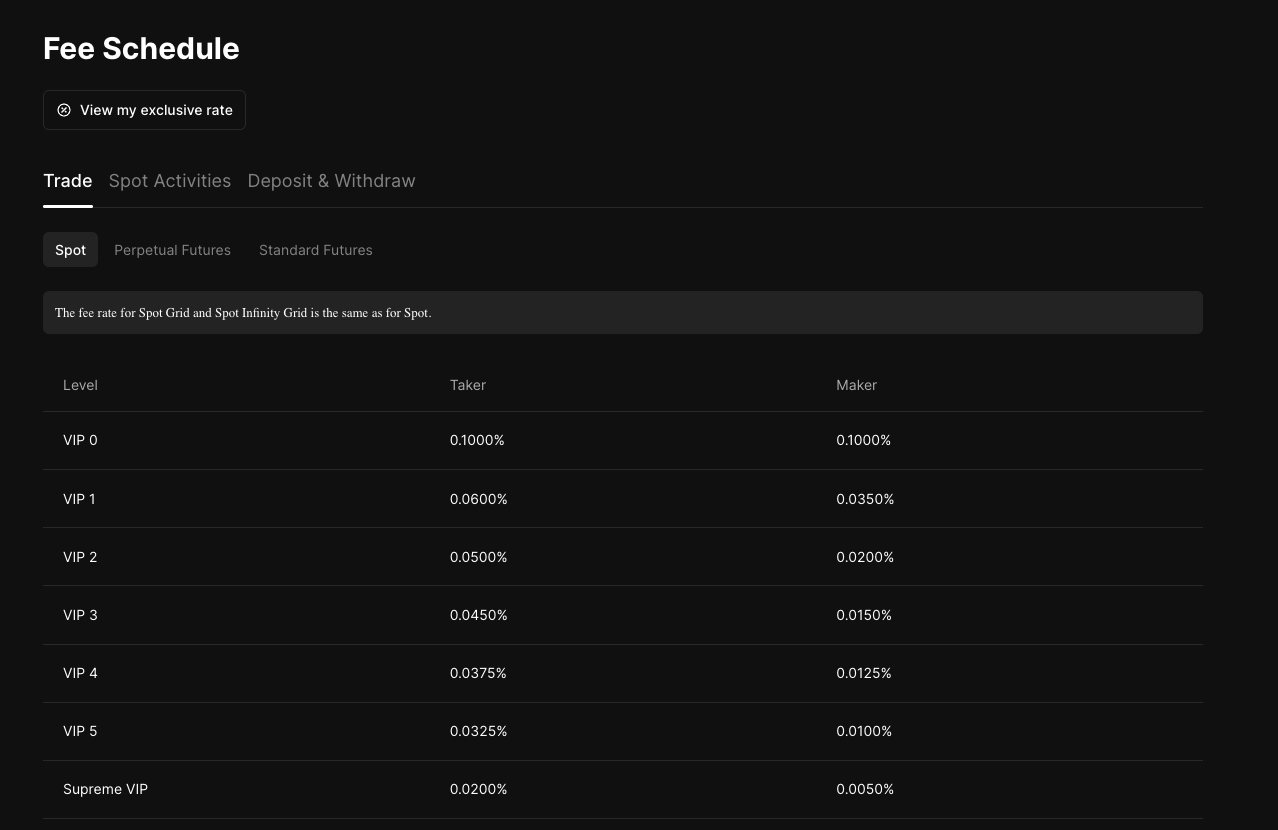The height and width of the screenshot is (830, 1278).
Task: Switch to the Spot Activities tab
Action: [170, 181]
